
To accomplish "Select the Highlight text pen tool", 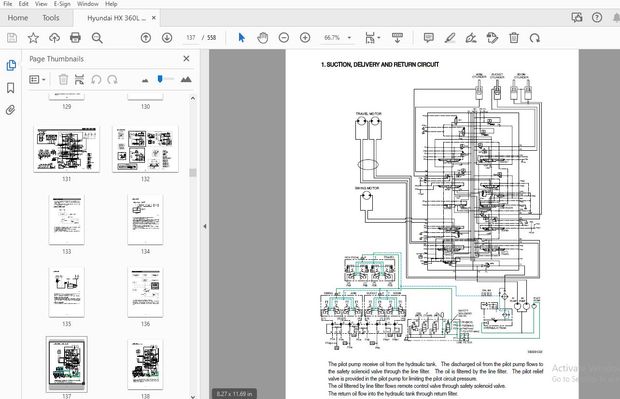I will point(450,38).
